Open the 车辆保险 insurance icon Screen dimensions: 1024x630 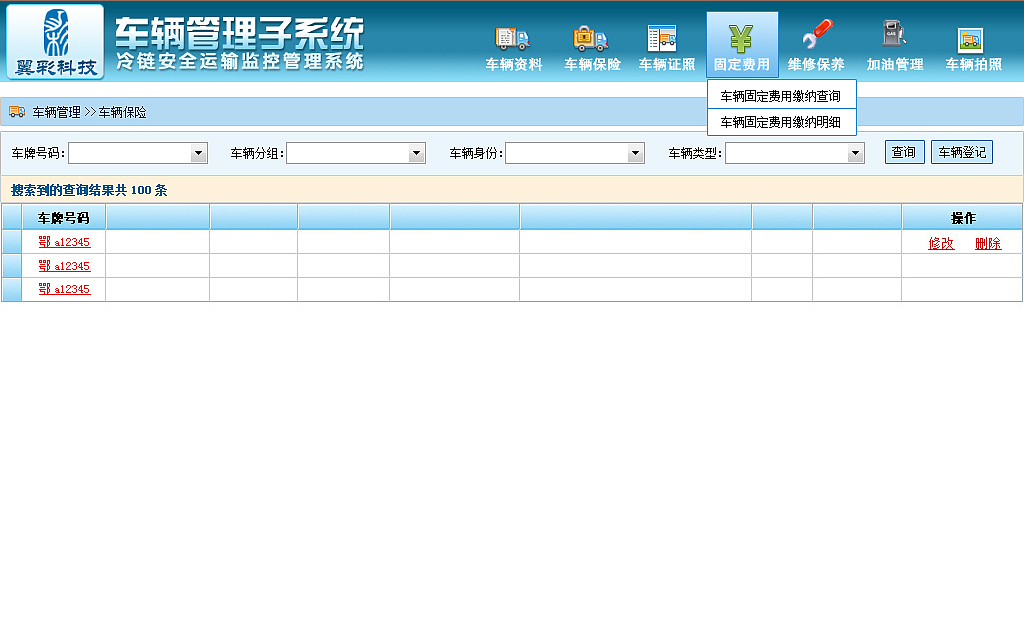point(592,48)
